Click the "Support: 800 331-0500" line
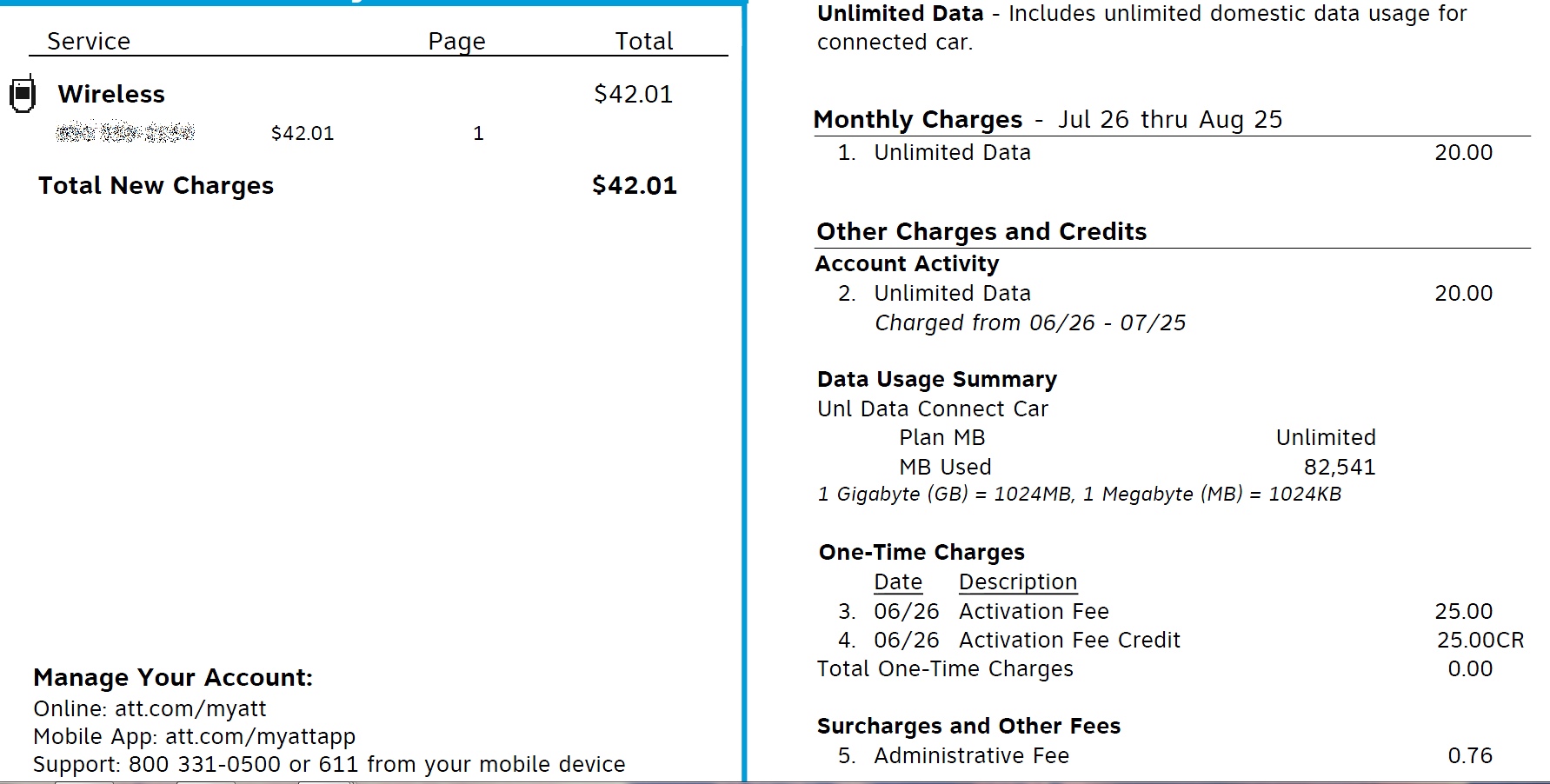The width and height of the screenshot is (1550, 784). click(329, 765)
